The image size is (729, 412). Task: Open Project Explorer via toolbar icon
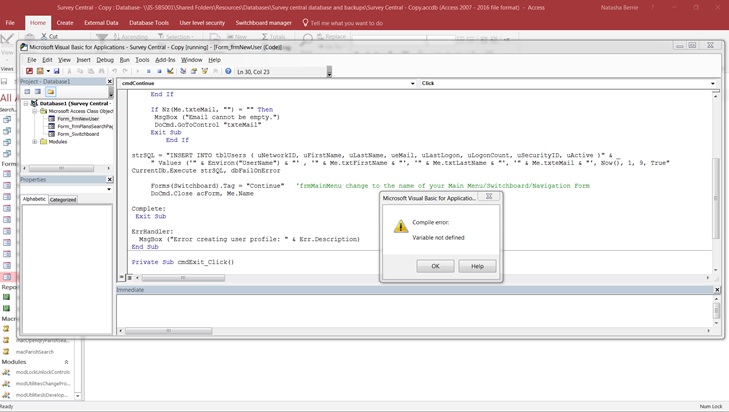(x=183, y=71)
